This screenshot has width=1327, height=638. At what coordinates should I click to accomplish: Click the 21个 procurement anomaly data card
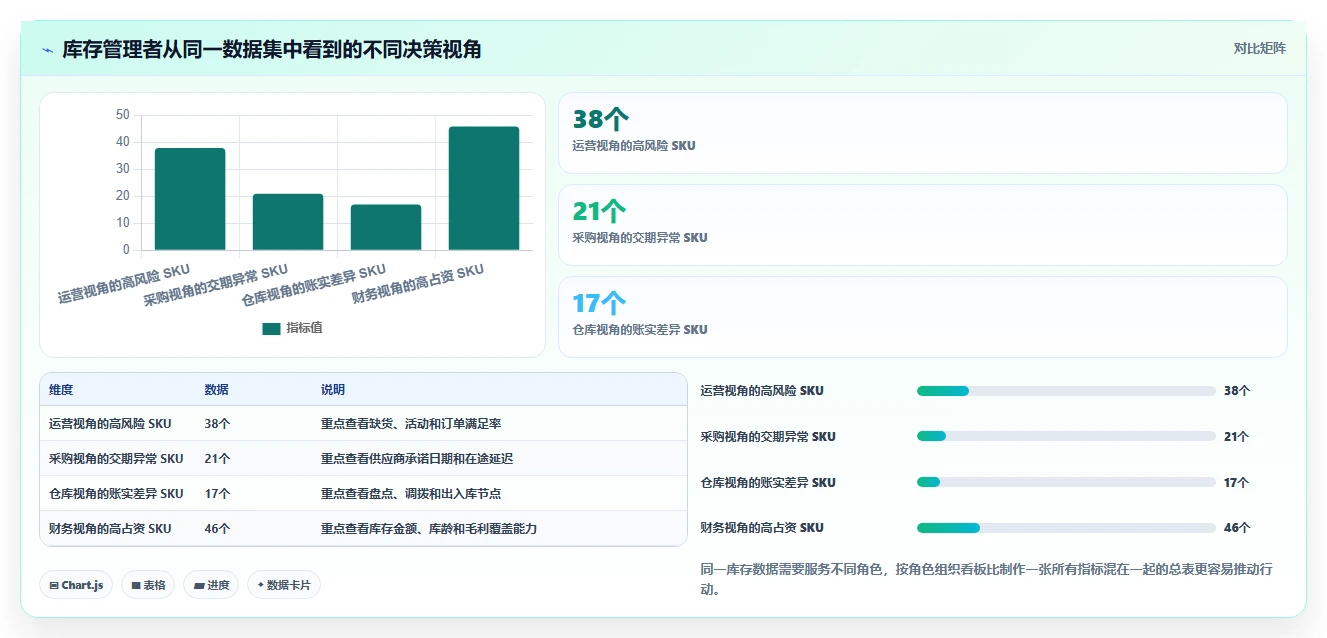(922, 225)
